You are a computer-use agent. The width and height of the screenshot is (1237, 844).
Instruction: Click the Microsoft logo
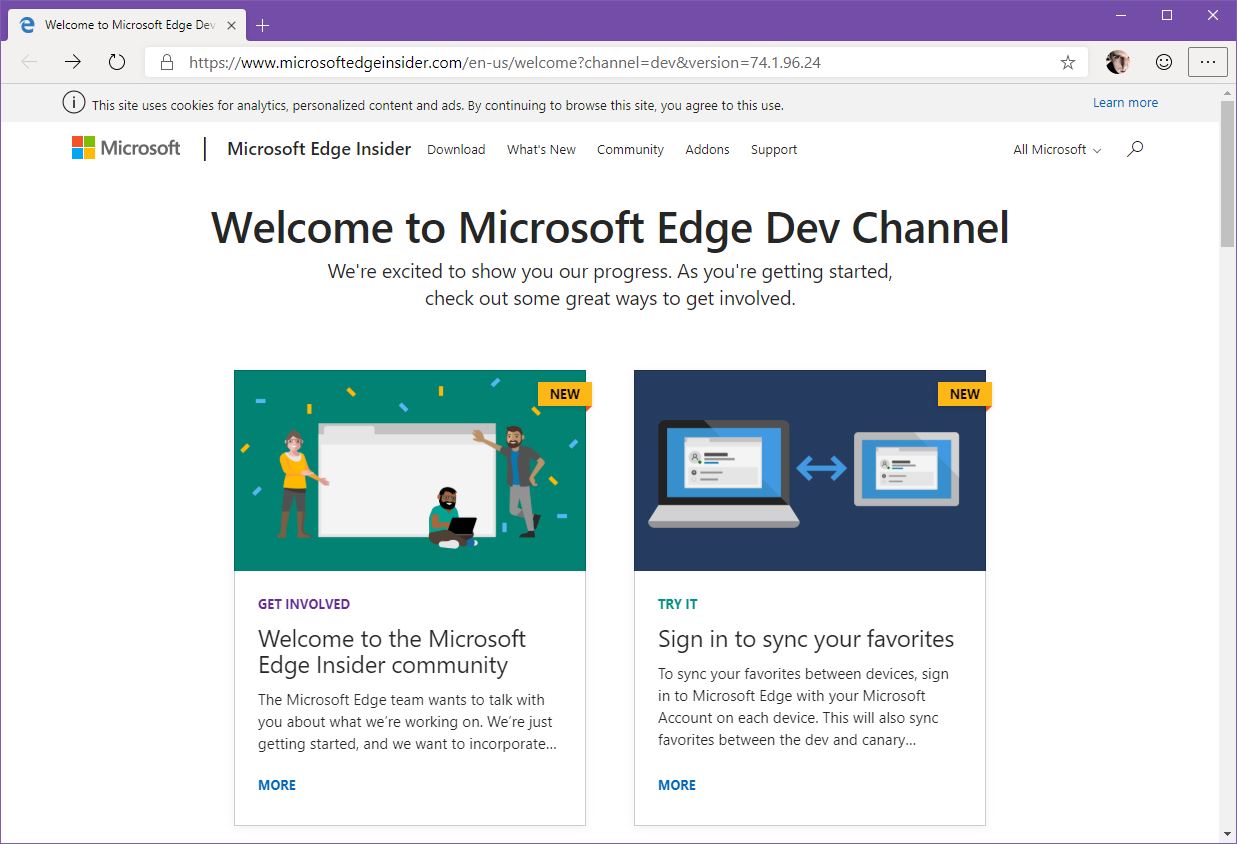(x=126, y=148)
